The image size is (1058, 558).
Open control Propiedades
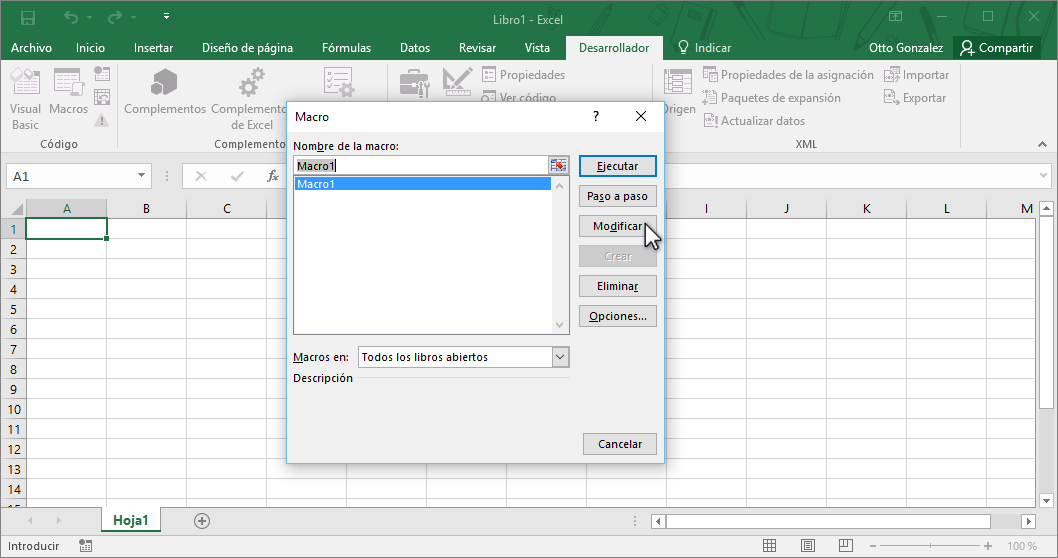click(x=524, y=75)
